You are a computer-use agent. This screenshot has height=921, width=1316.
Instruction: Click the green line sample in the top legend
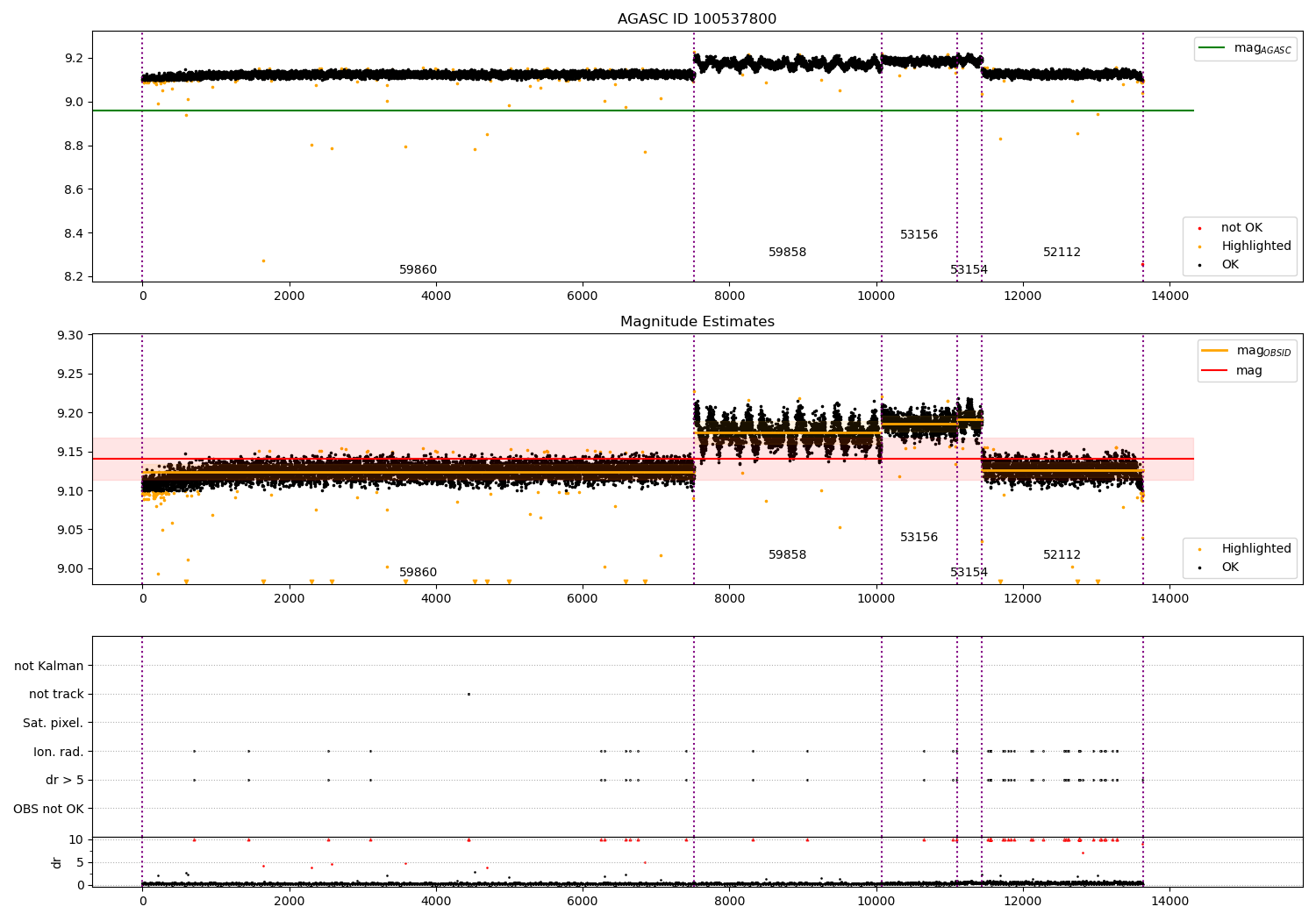[1212, 48]
